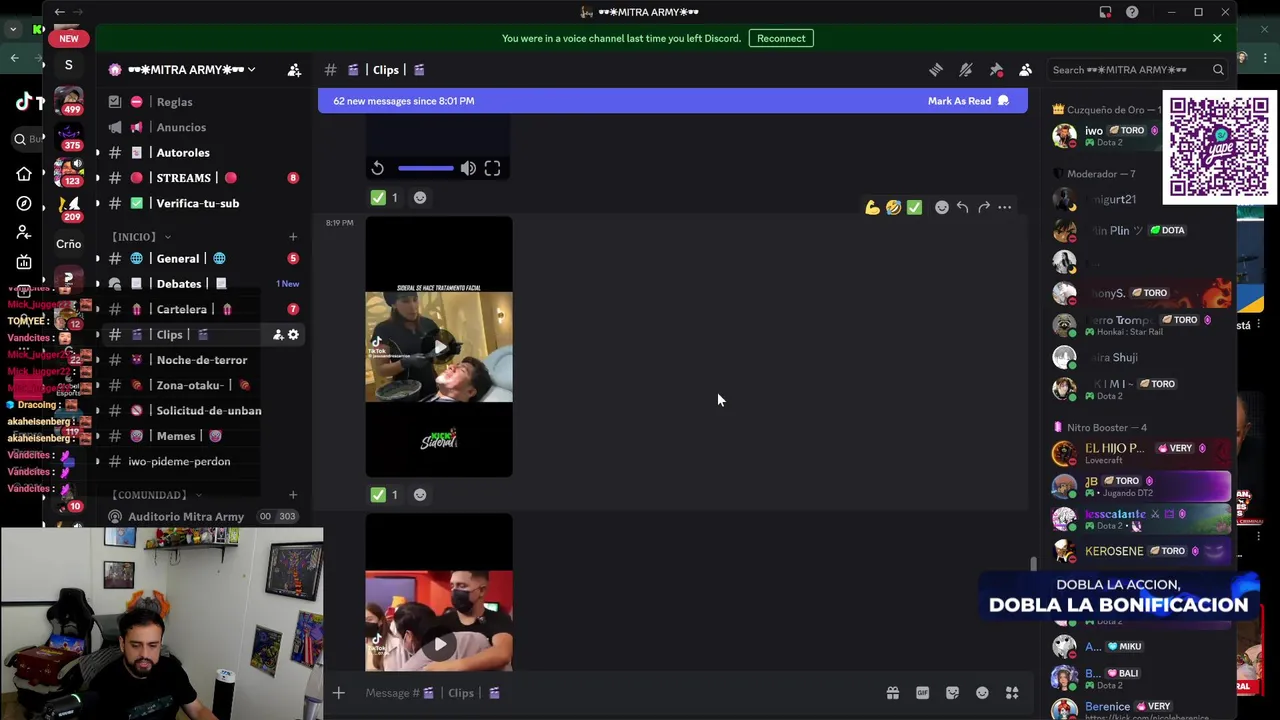1280x720 pixels.
Task: Open iwo-pideme-perdon channel
Action: pos(203,462)
